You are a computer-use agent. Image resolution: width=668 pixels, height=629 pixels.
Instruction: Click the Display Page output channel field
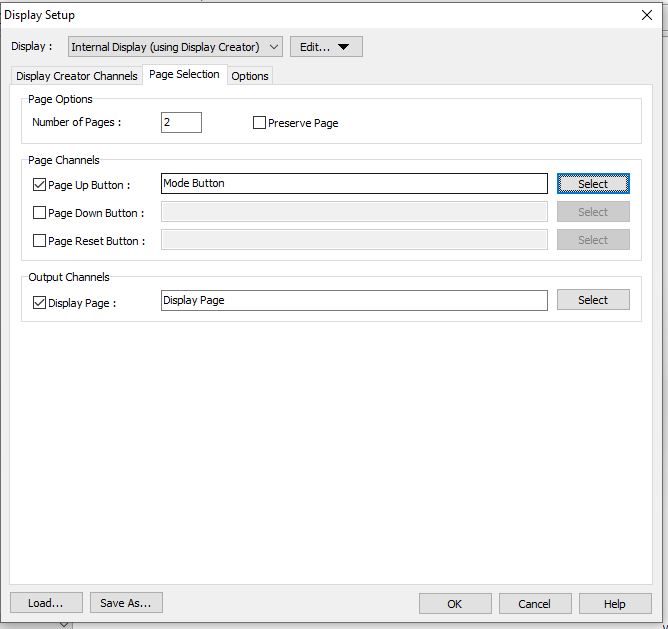tap(353, 300)
